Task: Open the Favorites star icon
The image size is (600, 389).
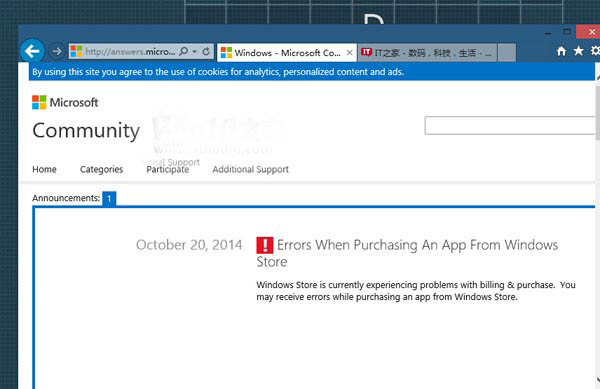Action: (x=579, y=50)
